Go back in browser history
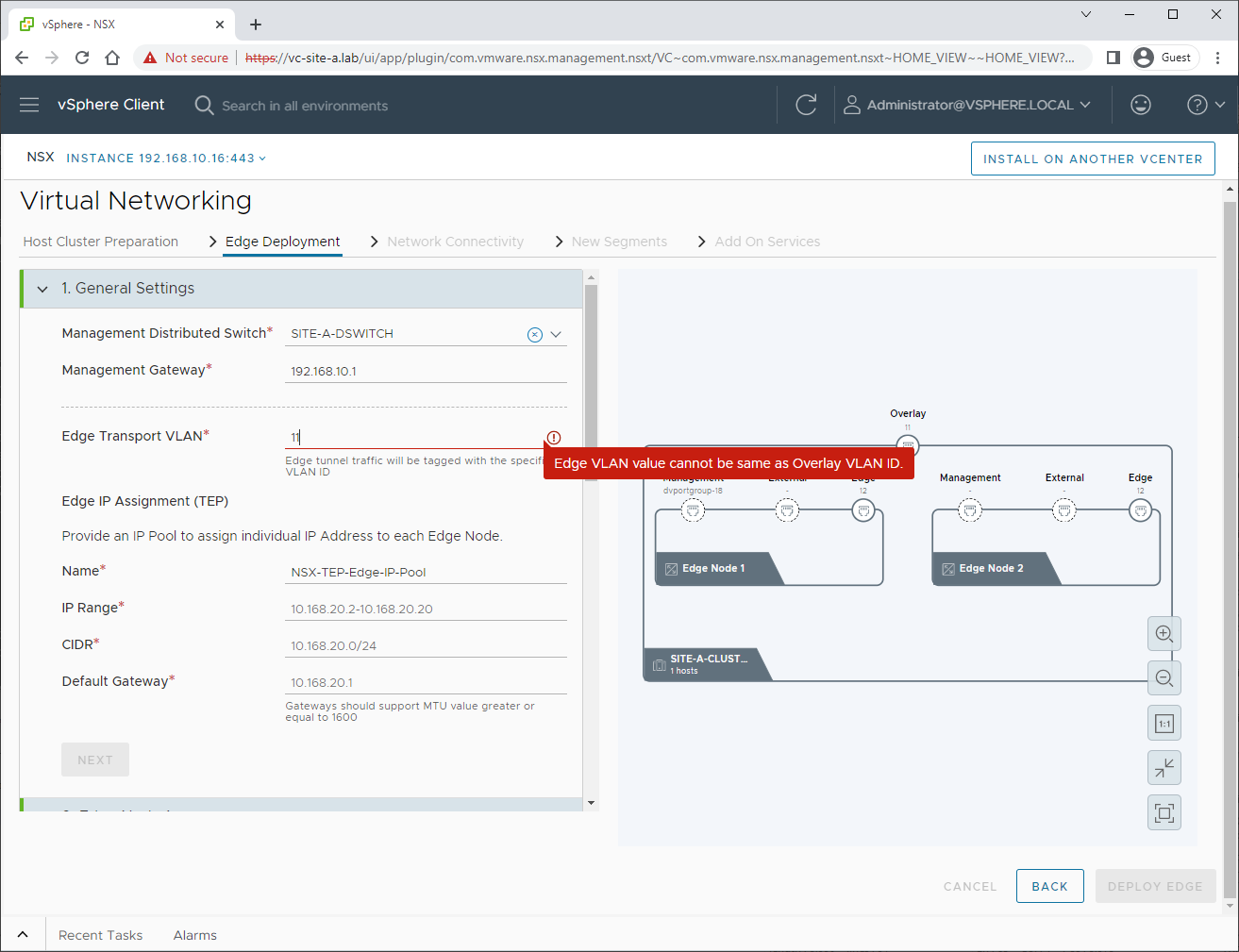Image resolution: width=1239 pixels, height=952 pixels. click(22, 58)
